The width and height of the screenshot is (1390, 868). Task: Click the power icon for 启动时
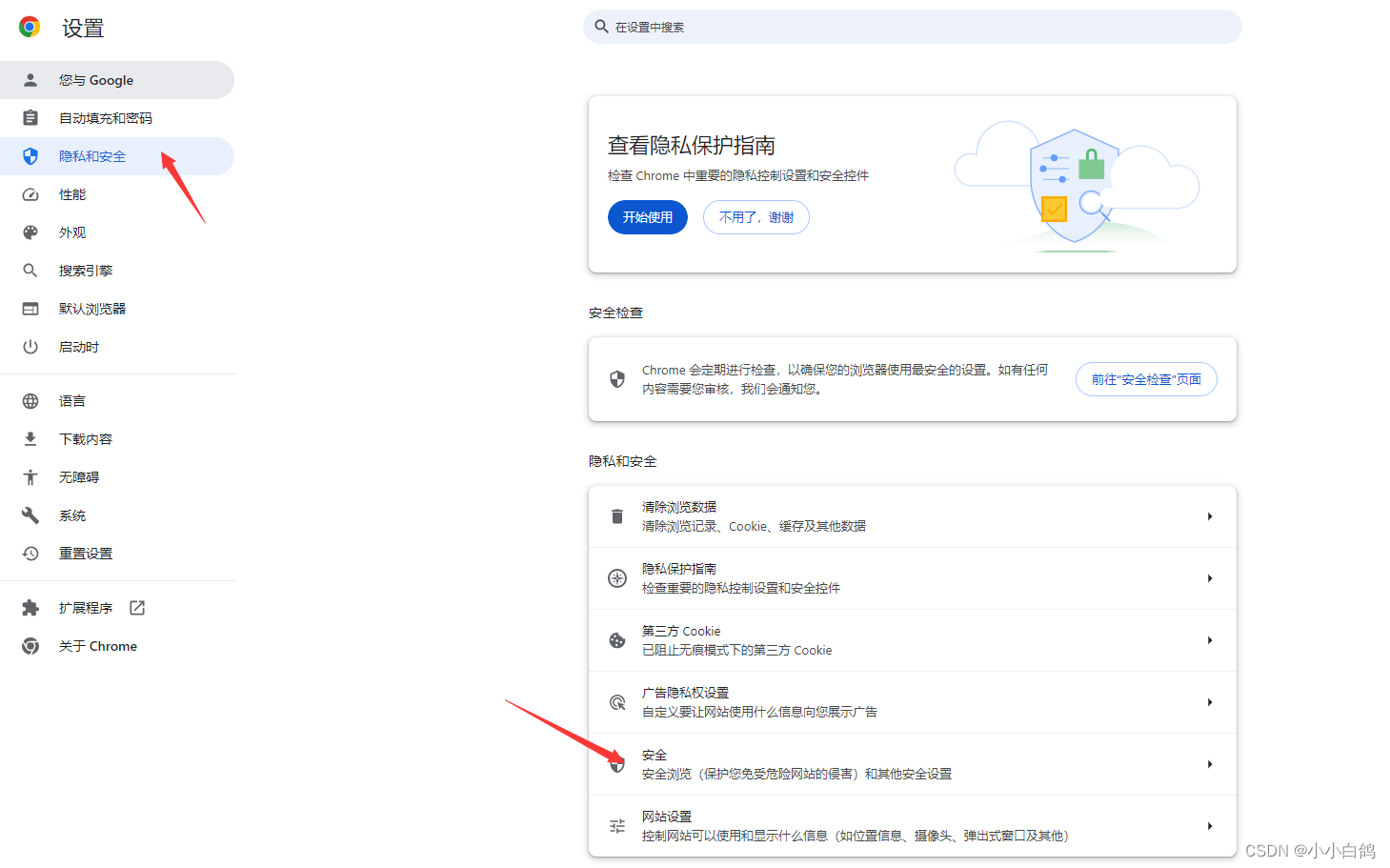click(x=30, y=347)
